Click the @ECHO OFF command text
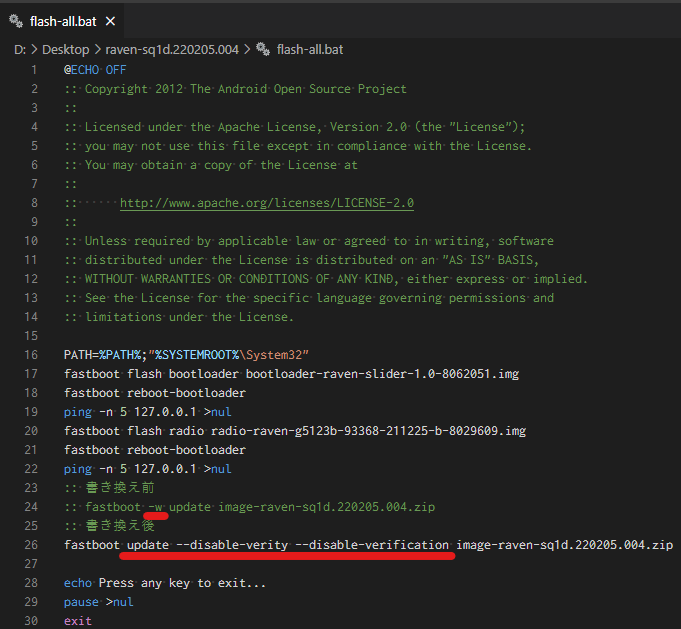The width and height of the screenshot is (681, 629). [95, 70]
